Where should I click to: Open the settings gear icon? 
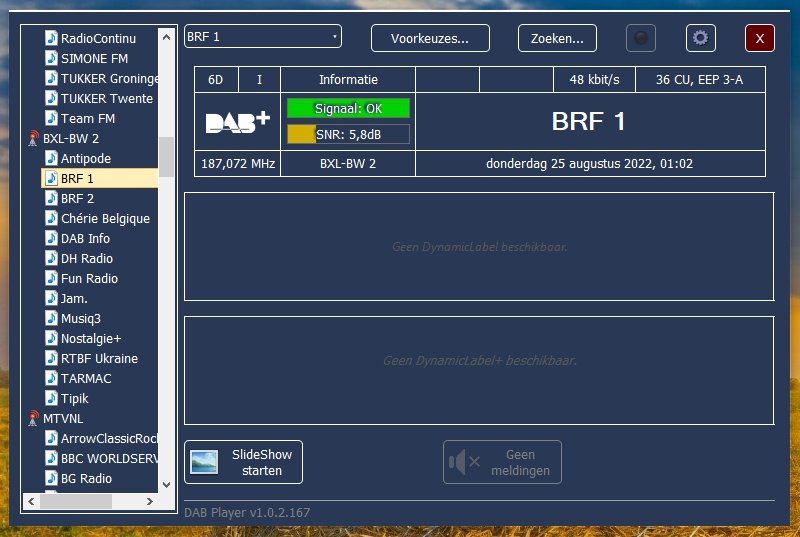701,38
